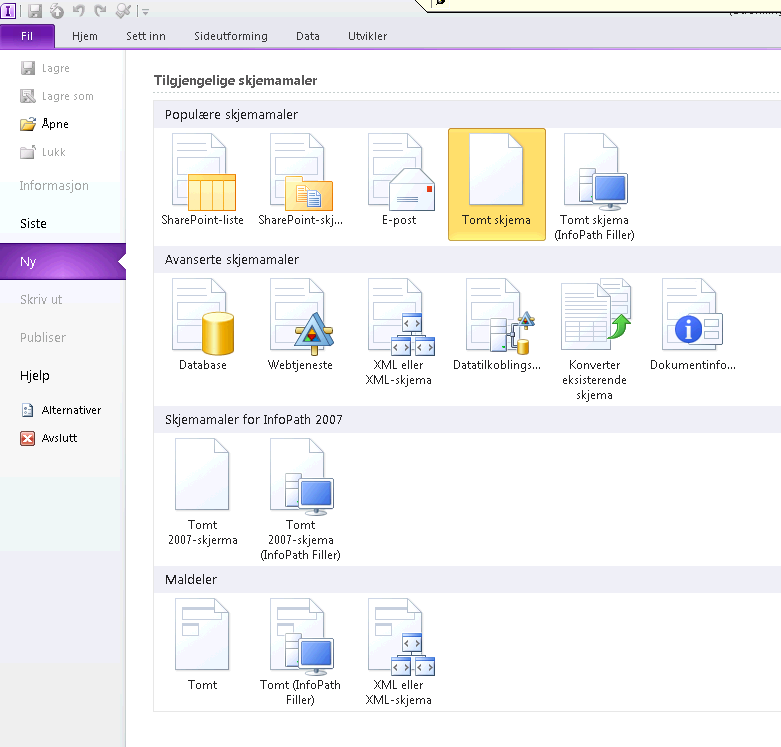Viewport: 781px width, 747px height.
Task: Expand the quick access toolbar customize dropdown
Action: coord(144,11)
